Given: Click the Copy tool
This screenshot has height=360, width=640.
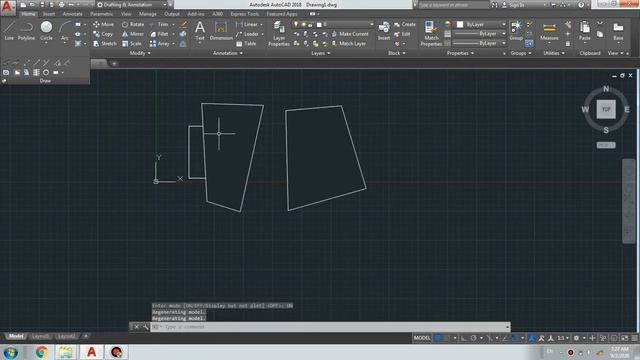Looking at the screenshot, I should point(103,34).
